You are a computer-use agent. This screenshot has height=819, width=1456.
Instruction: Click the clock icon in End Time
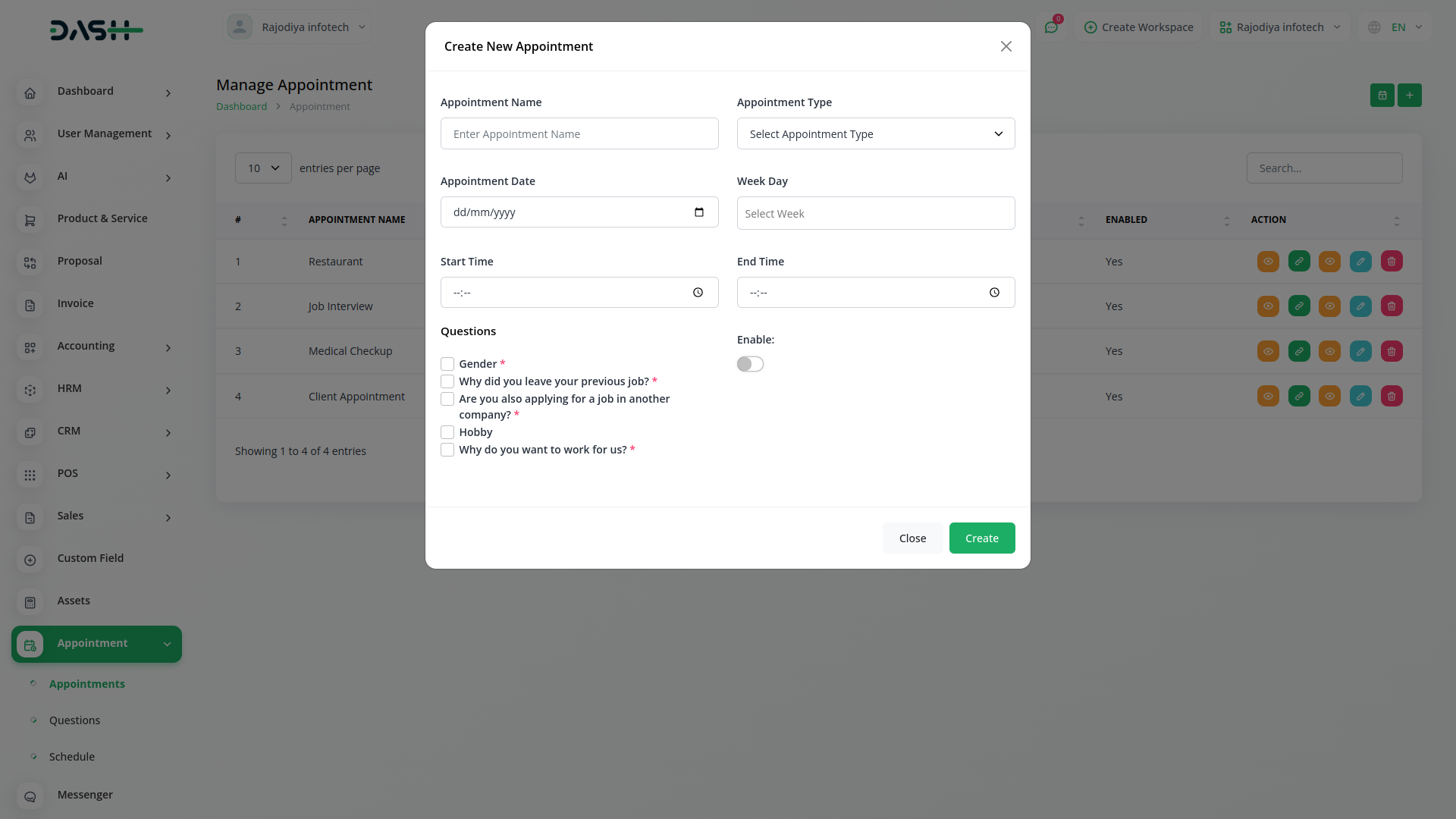[994, 293]
